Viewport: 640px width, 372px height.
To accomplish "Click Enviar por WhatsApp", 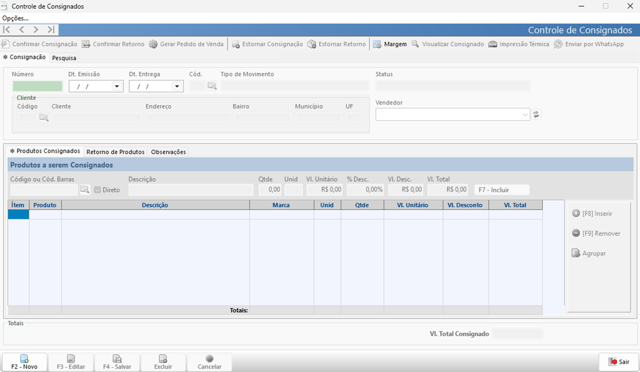I will point(589,44).
